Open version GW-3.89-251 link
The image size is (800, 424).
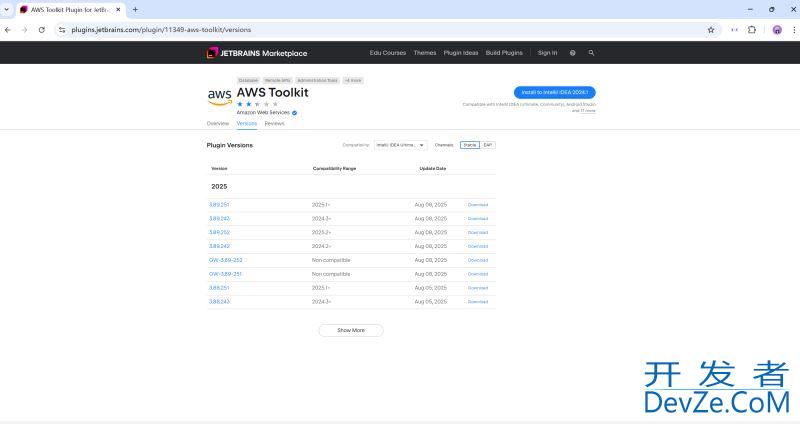pos(225,274)
